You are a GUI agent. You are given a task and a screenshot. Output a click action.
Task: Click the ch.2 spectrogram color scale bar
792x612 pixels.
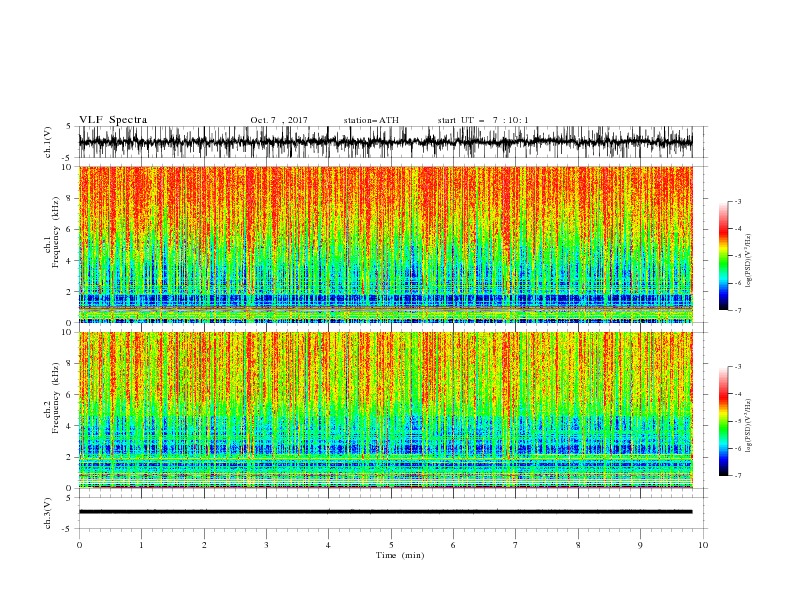point(723,421)
